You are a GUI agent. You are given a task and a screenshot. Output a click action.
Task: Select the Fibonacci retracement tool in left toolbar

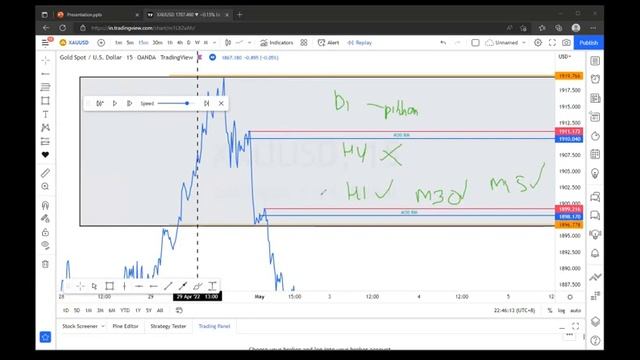[45, 87]
